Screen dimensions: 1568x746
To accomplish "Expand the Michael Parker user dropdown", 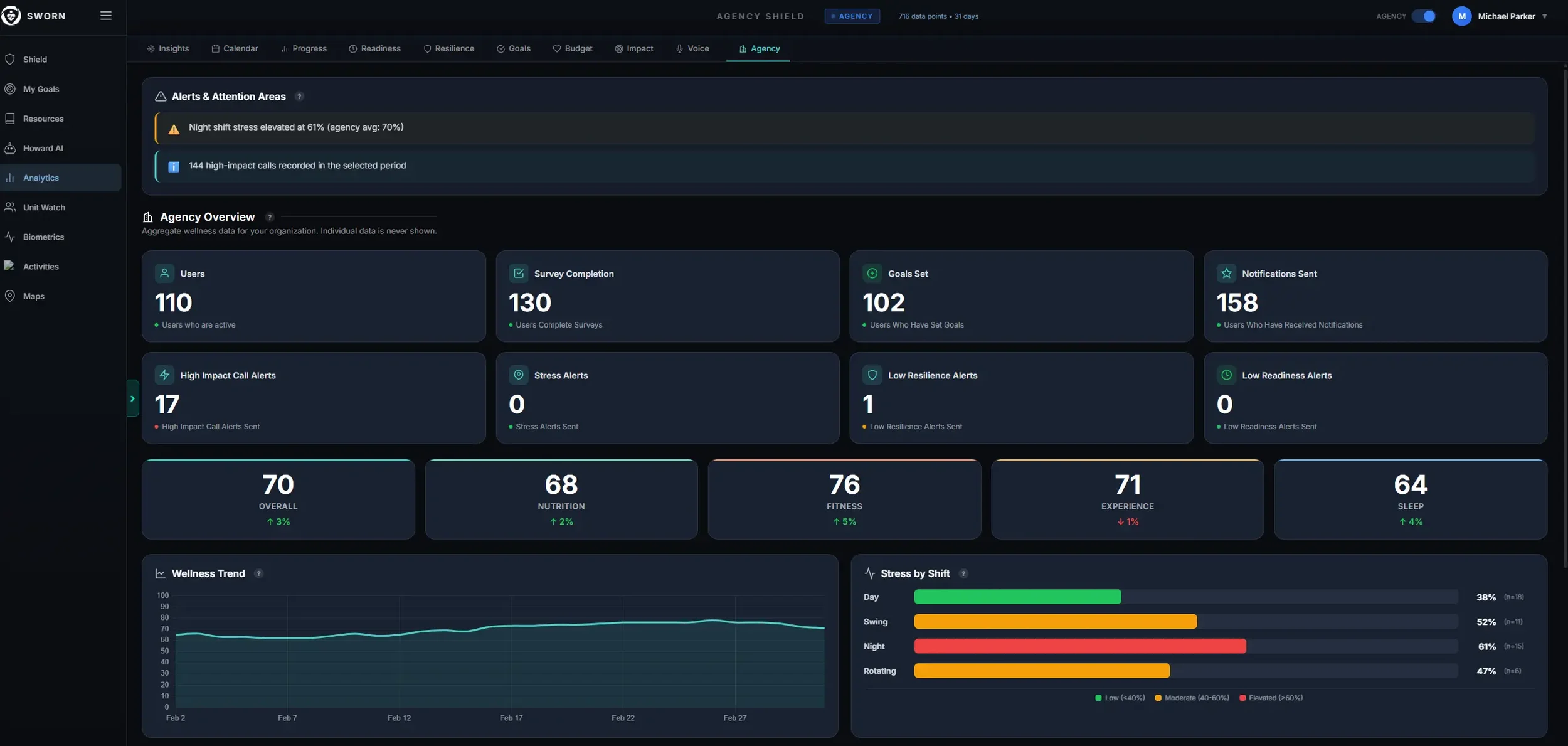I will pos(1544,16).
